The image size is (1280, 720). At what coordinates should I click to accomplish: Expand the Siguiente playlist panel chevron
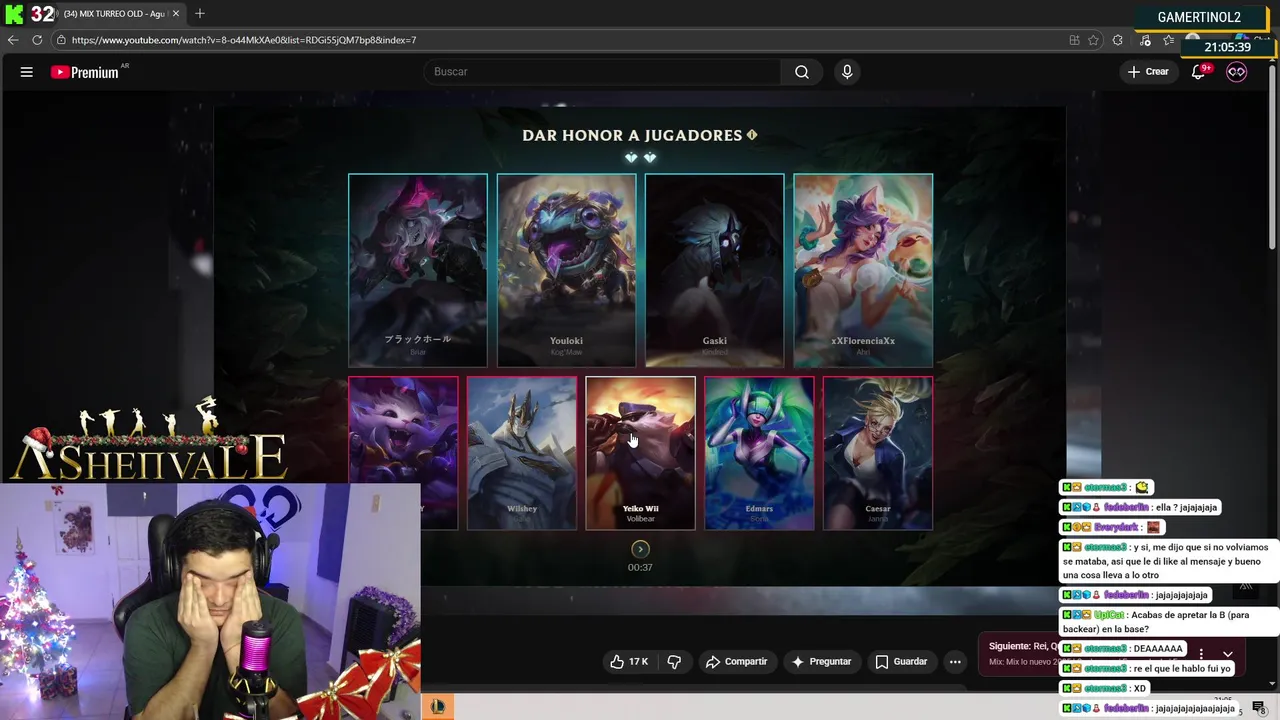[x=1227, y=654]
